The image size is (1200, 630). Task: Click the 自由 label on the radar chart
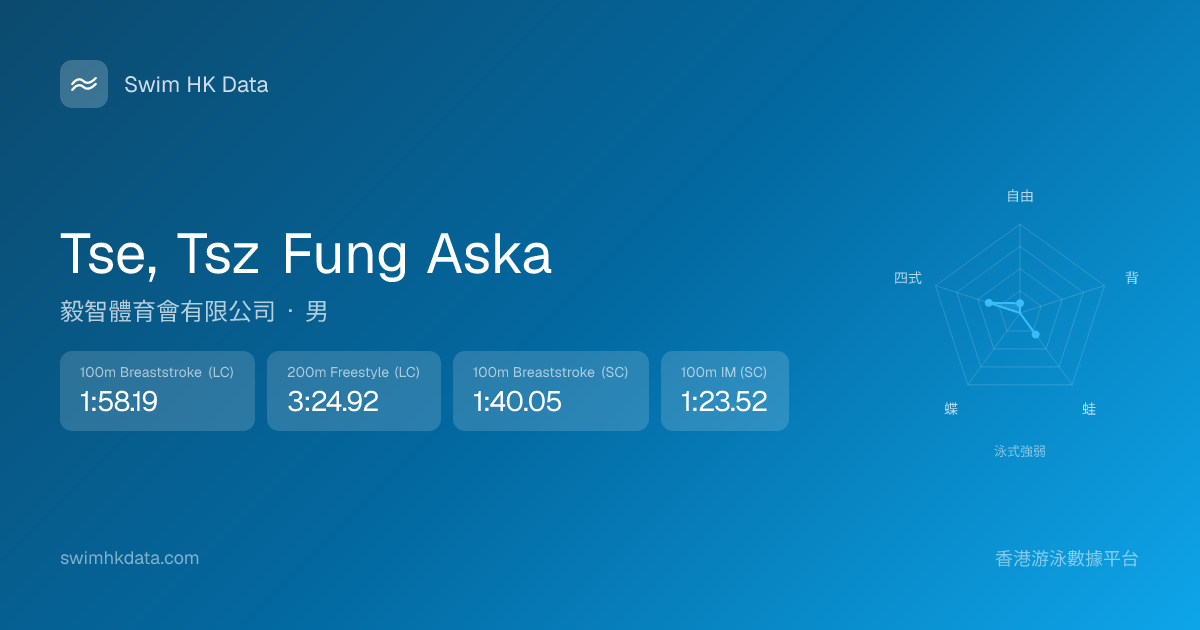(x=1020, y=197)
